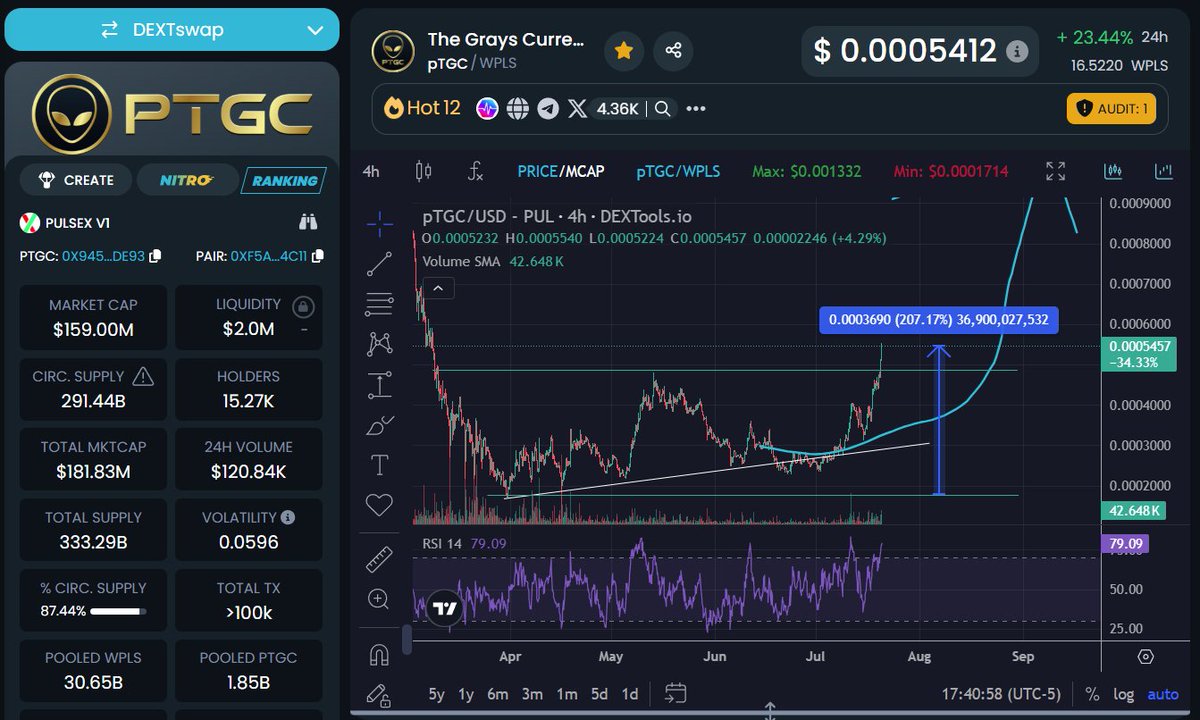1200x720 pixels.
Task: Toggle percent scale mode
Action: click(1092, 694)
